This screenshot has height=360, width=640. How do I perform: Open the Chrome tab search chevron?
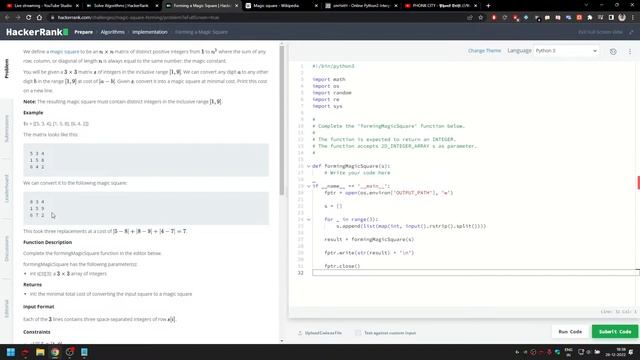tap(586, 6)
